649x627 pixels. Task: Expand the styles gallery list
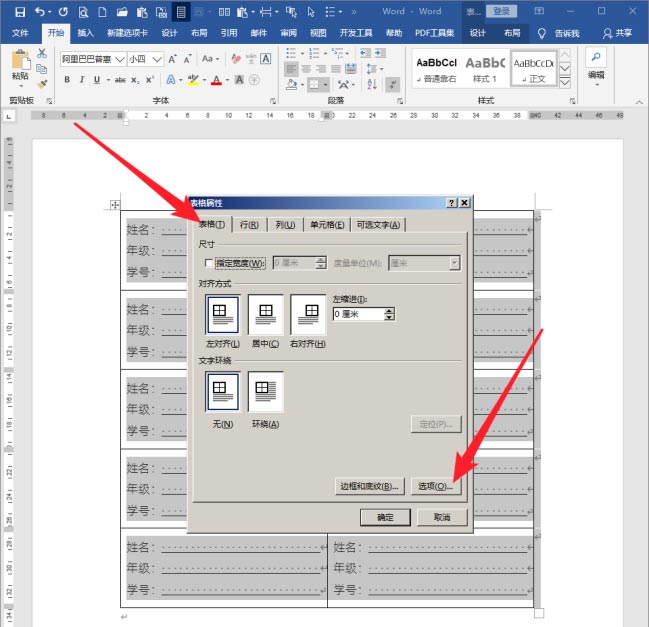(x=564, y=81)
